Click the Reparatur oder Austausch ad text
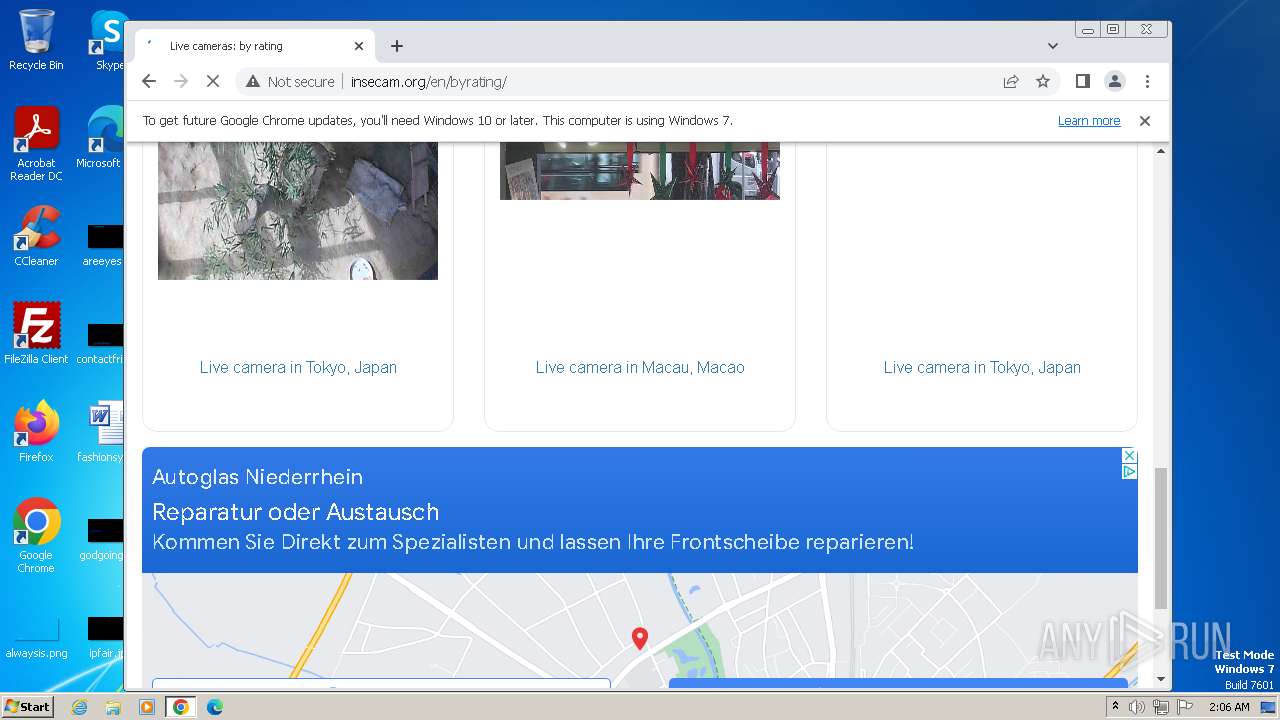Viewport: 1280px width, 720px height. coord(295,512)
